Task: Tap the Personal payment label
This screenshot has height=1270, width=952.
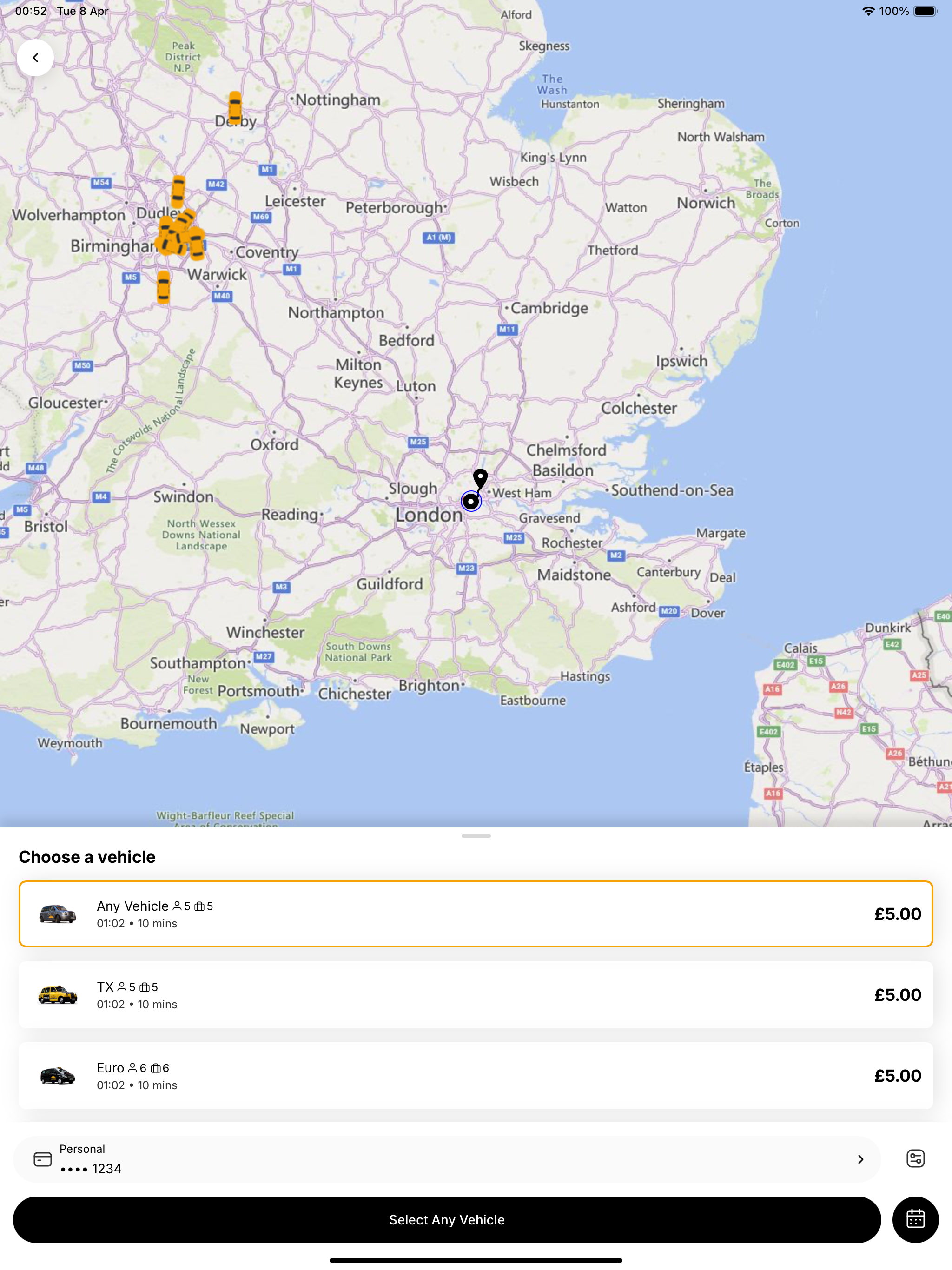Action: pos(82,1149)
